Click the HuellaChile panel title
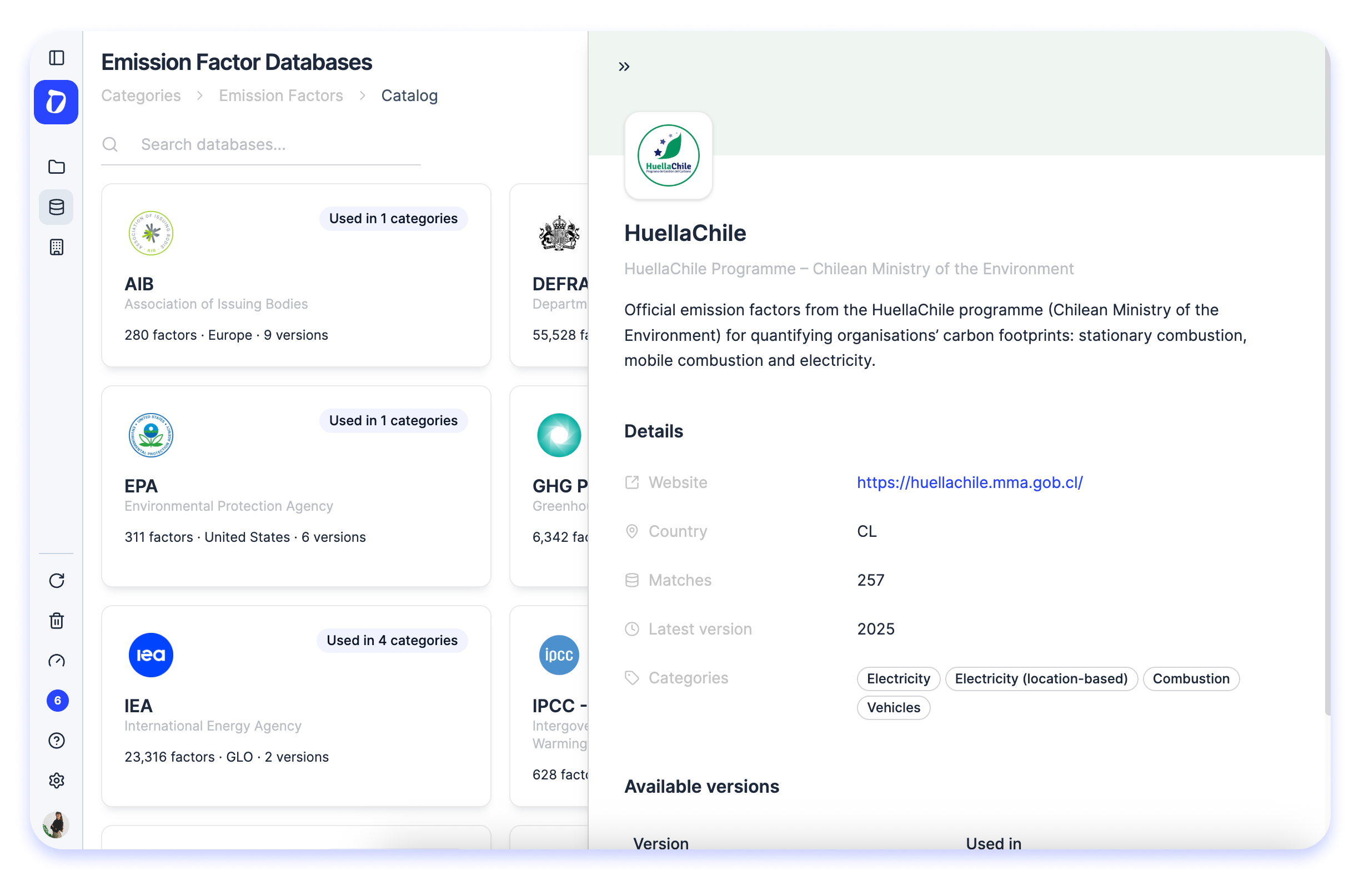The width and height of the screenshot is (1364, 896). pyautogui.click(x=685, y=234)
